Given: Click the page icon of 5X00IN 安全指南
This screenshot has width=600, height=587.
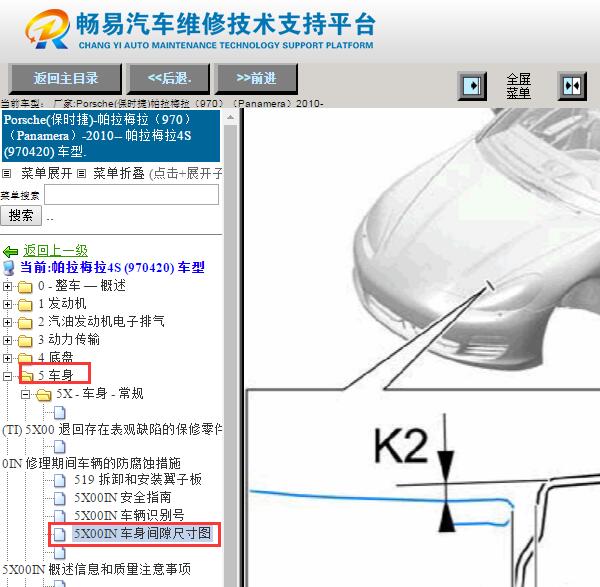Looking at the screenshot, I should tap(59, 498).
